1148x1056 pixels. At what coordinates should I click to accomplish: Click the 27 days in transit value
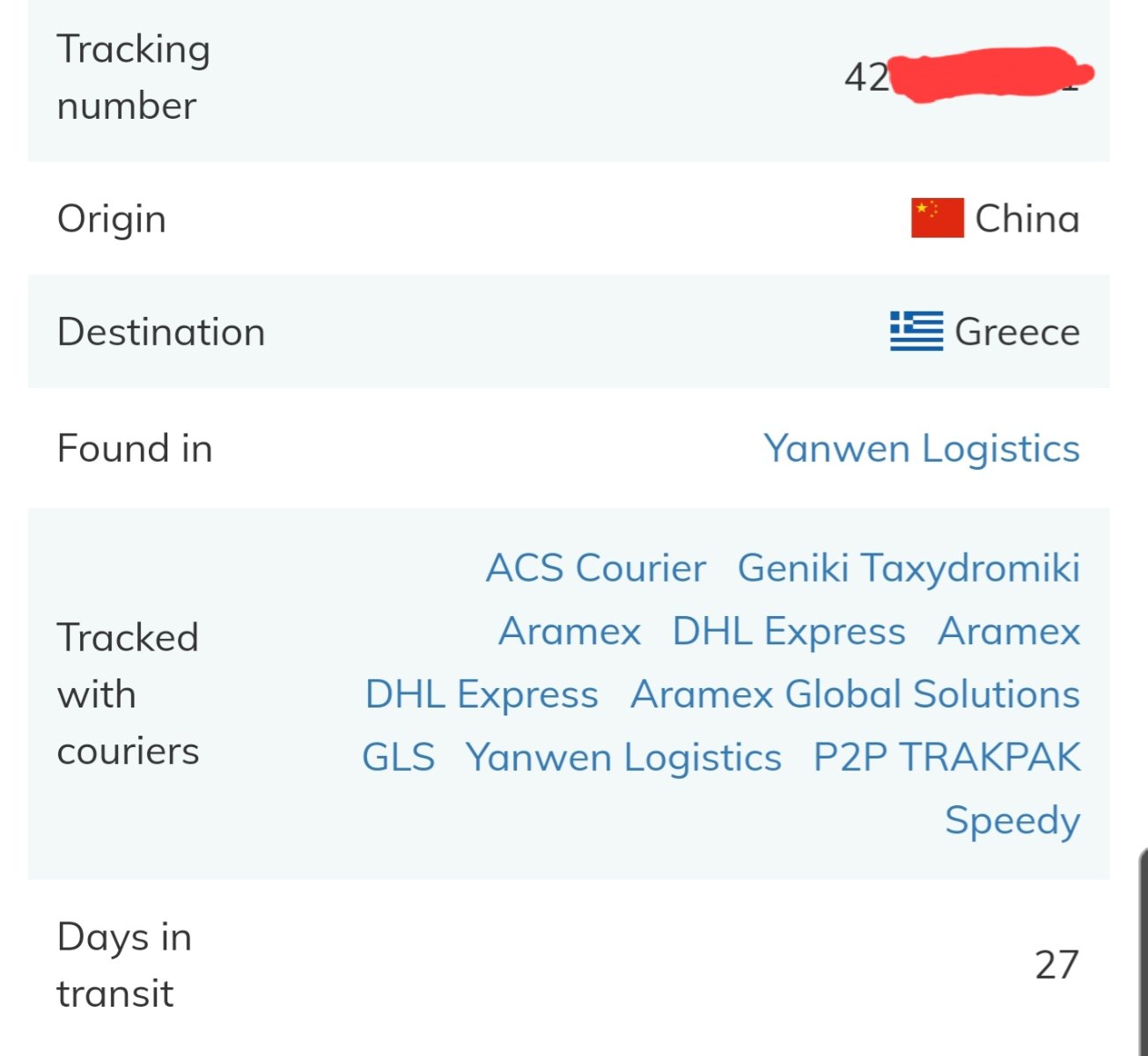[x=1057, y=964]
